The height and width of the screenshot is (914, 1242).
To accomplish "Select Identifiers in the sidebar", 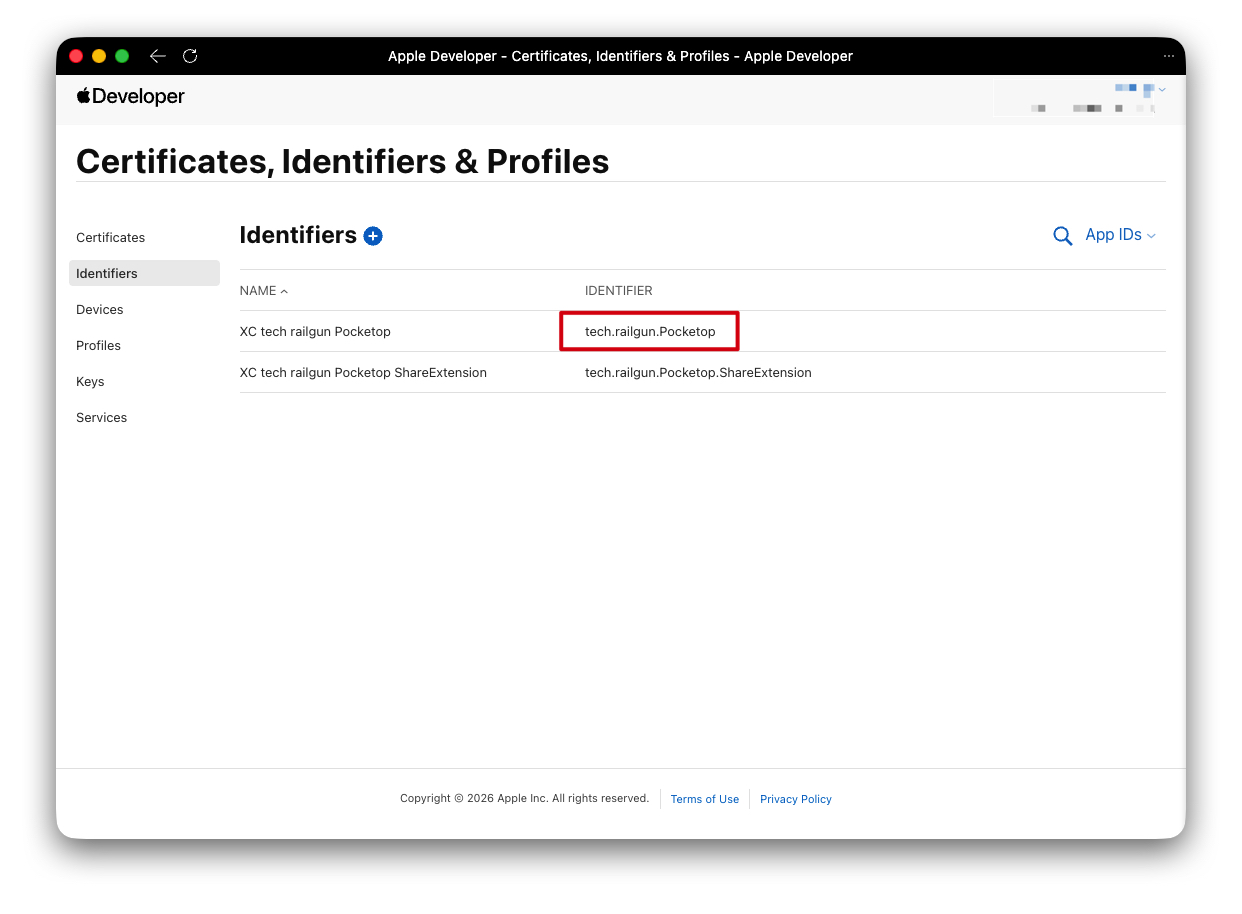I will tap(144, 273).
